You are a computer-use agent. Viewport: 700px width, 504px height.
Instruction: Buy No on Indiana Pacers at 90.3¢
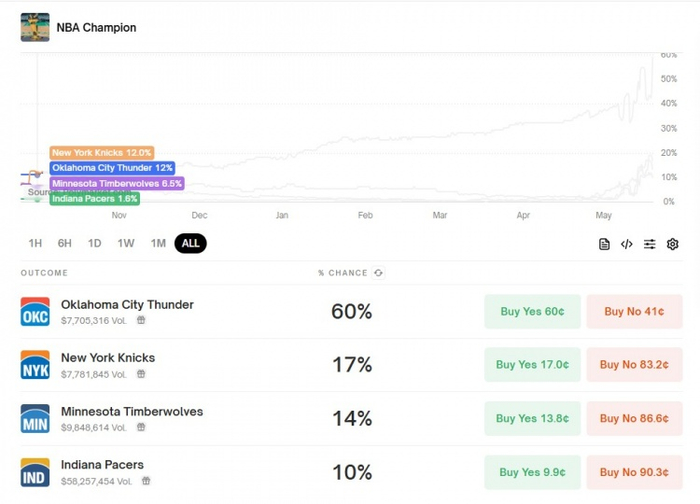[x=634, y=472]
